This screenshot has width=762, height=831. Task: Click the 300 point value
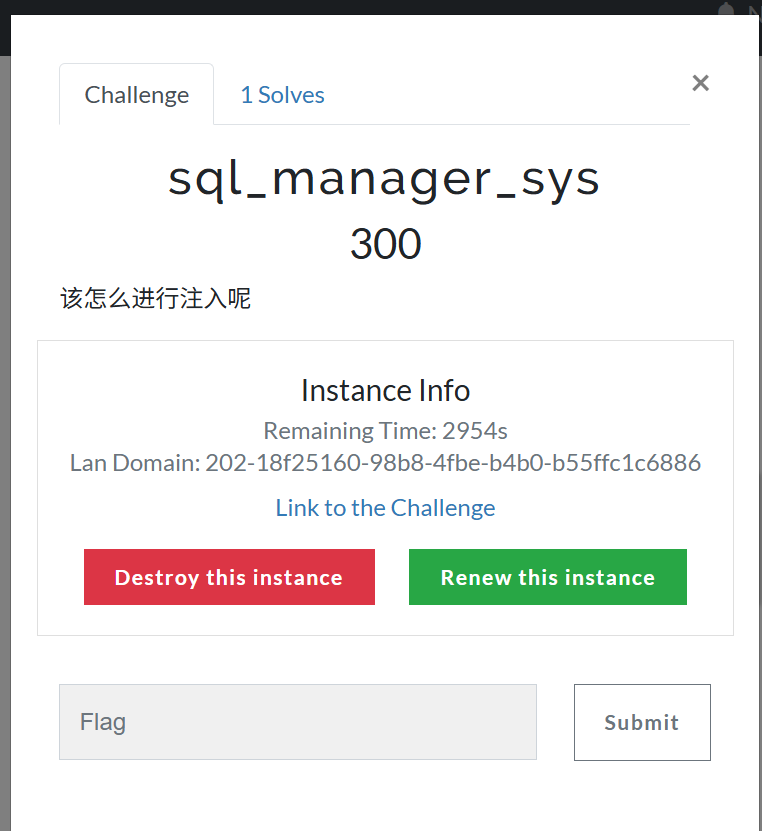tap(385, 244)
